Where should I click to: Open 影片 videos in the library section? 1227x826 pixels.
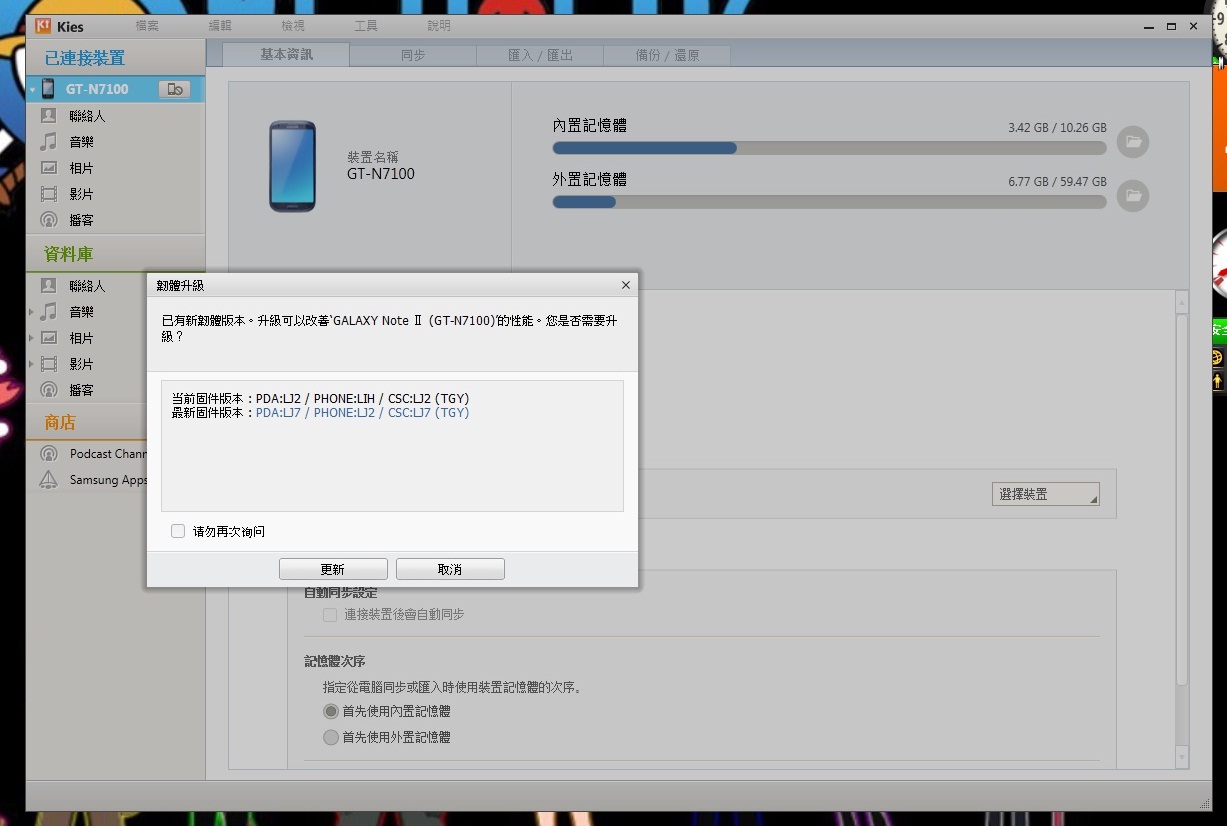pyautogui.click(x=81, y=364)
